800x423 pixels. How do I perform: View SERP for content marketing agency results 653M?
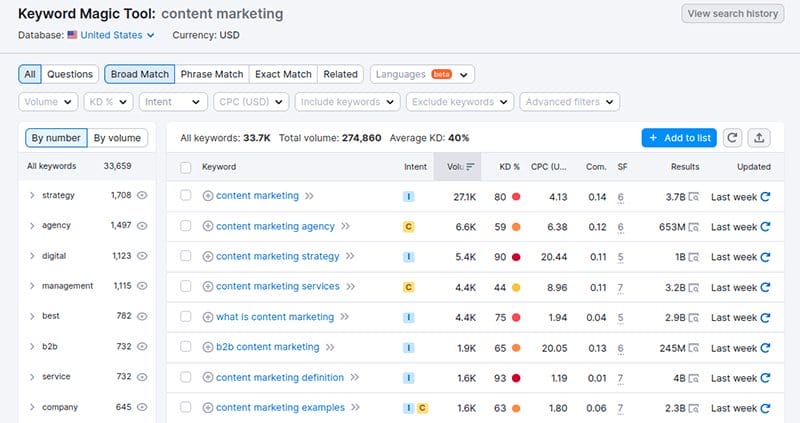tap(693, 227)
